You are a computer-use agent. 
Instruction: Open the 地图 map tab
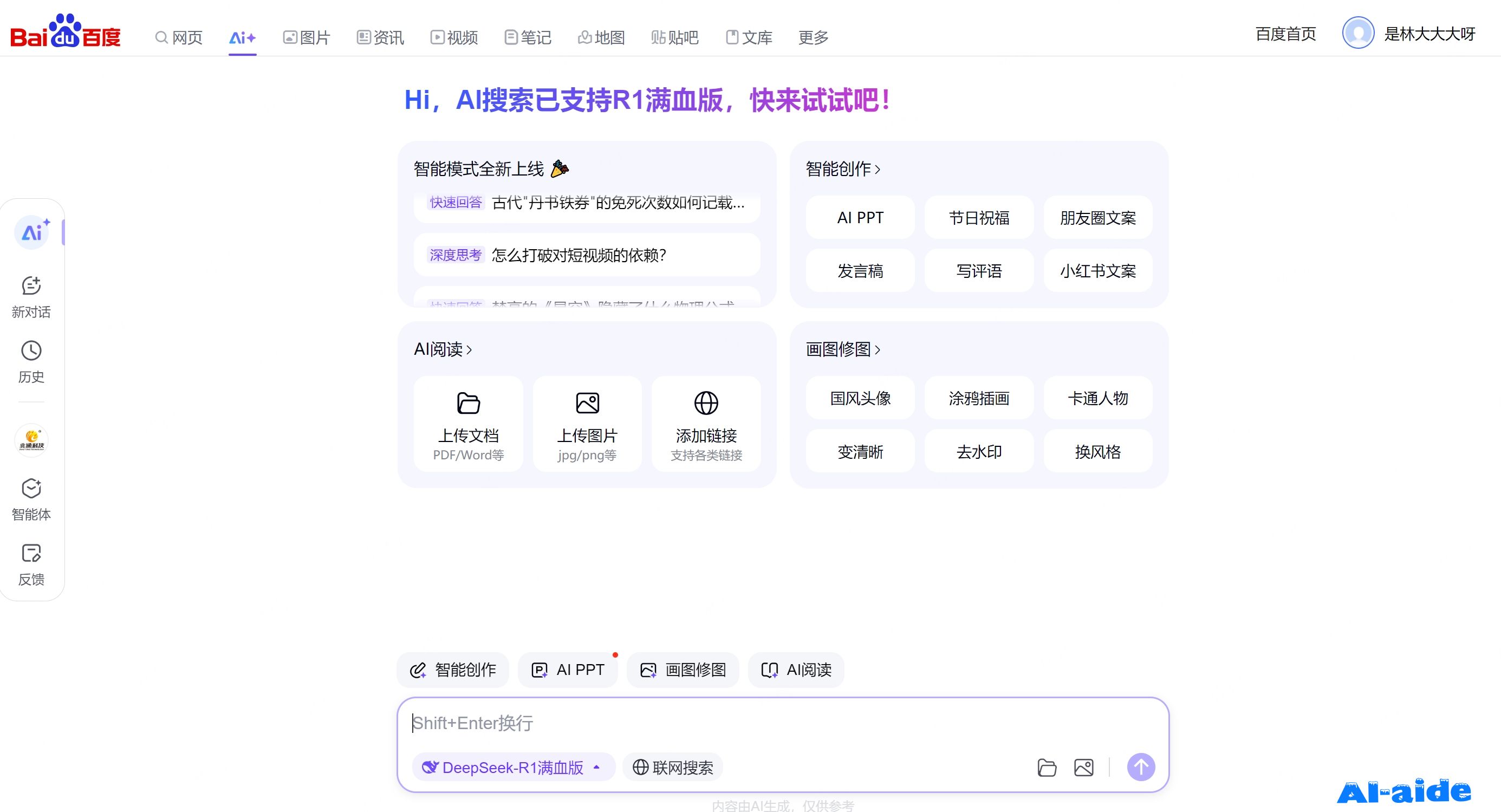click(x=601, y=38)
